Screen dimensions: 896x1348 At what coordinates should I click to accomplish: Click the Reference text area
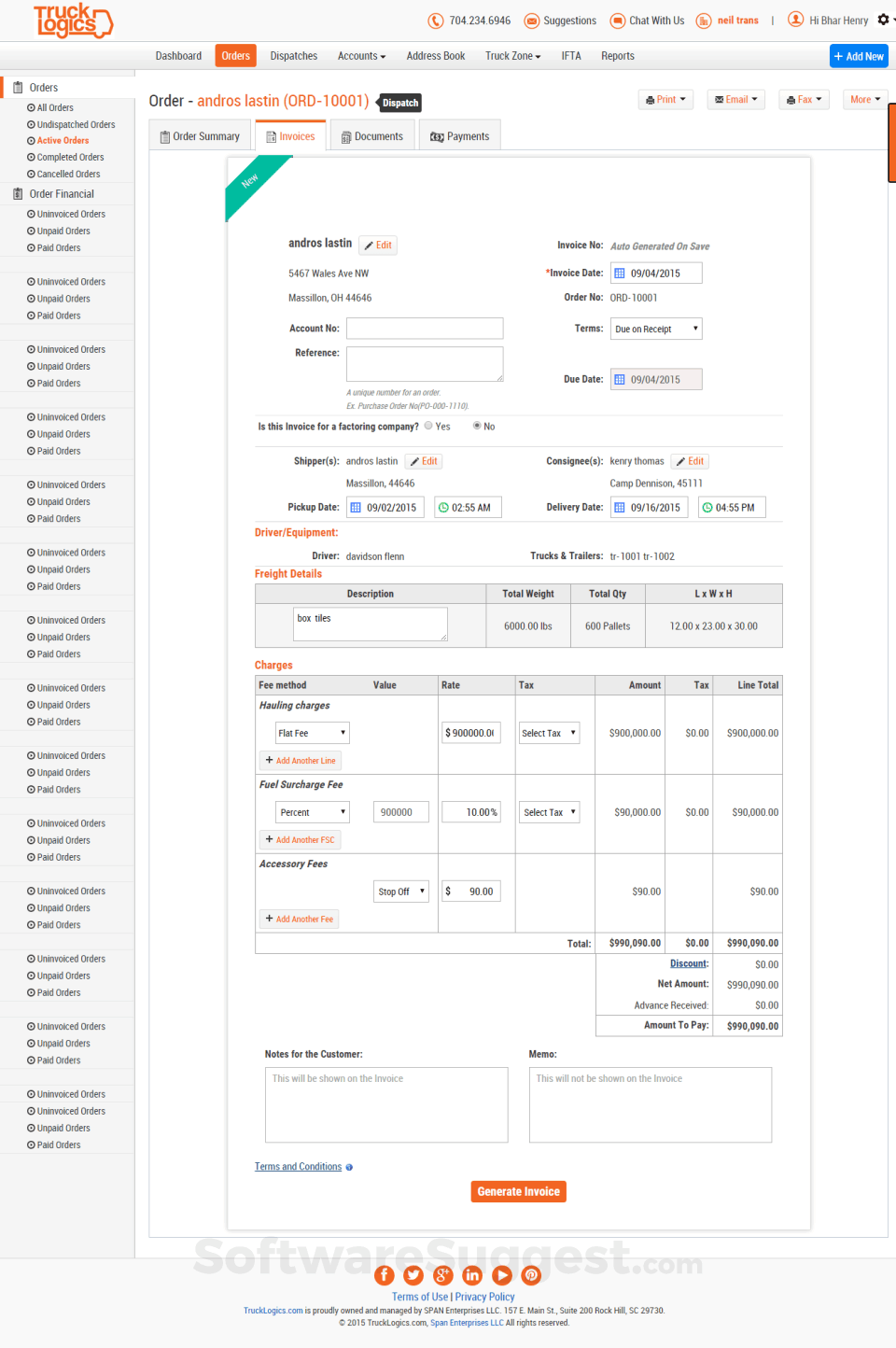pos(425,364)
